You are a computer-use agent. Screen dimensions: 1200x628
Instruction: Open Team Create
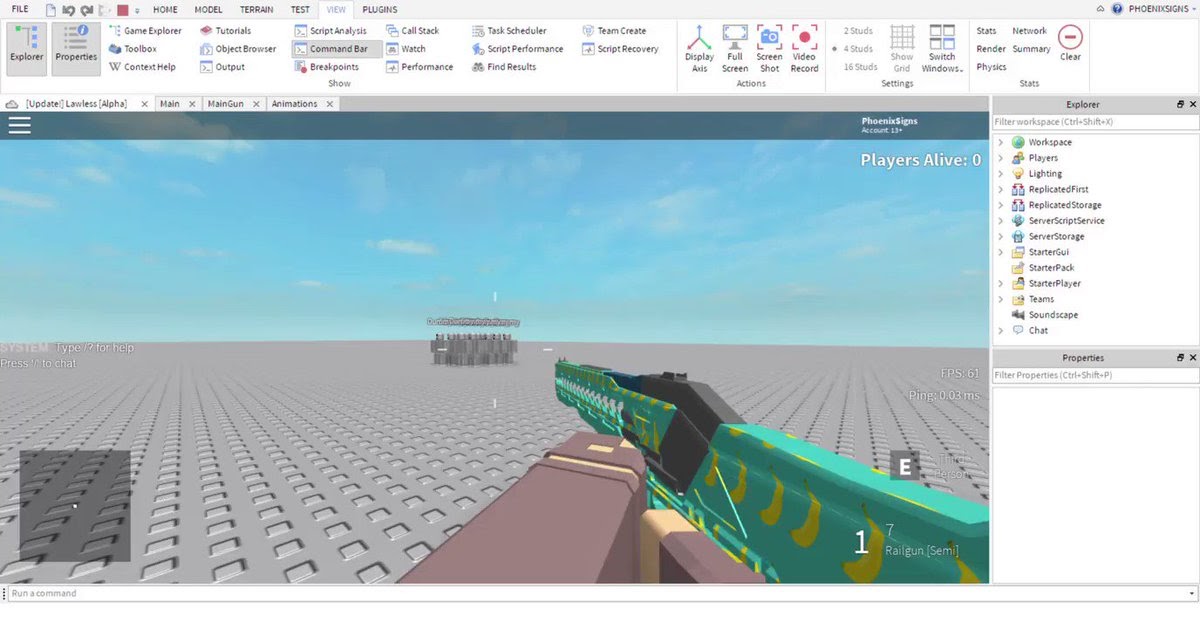[613, 31]
